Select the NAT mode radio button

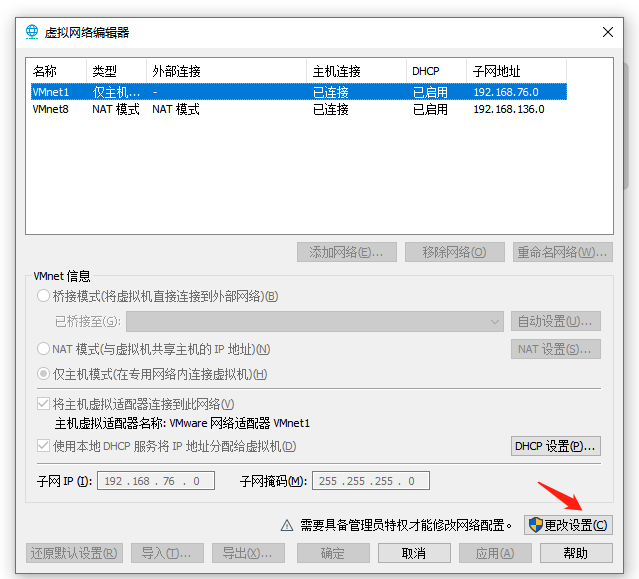click(x=43, y=349)
